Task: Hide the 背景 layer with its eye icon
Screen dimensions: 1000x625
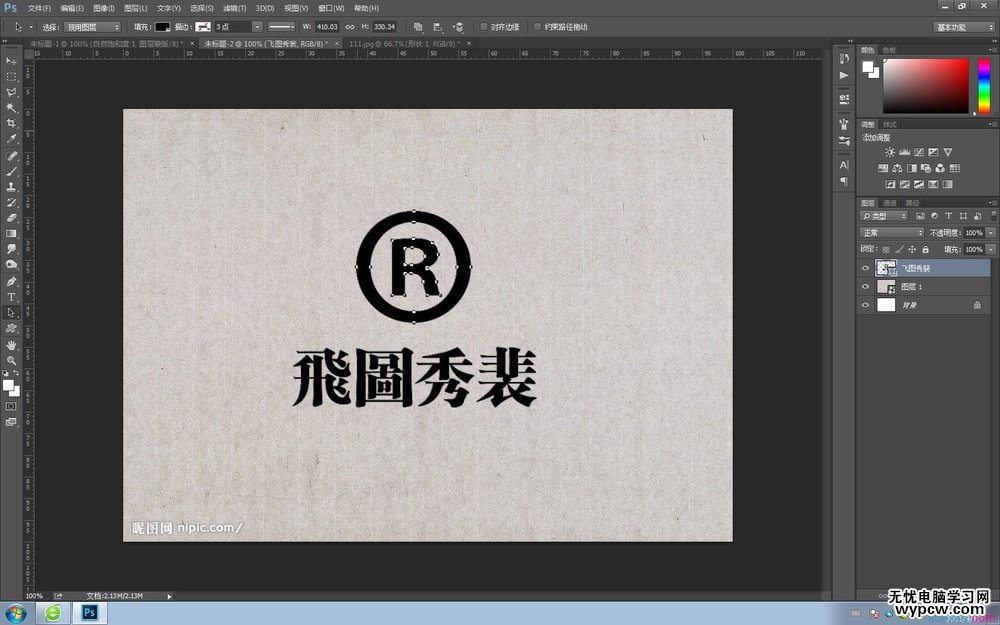Action: pos(866,304)
